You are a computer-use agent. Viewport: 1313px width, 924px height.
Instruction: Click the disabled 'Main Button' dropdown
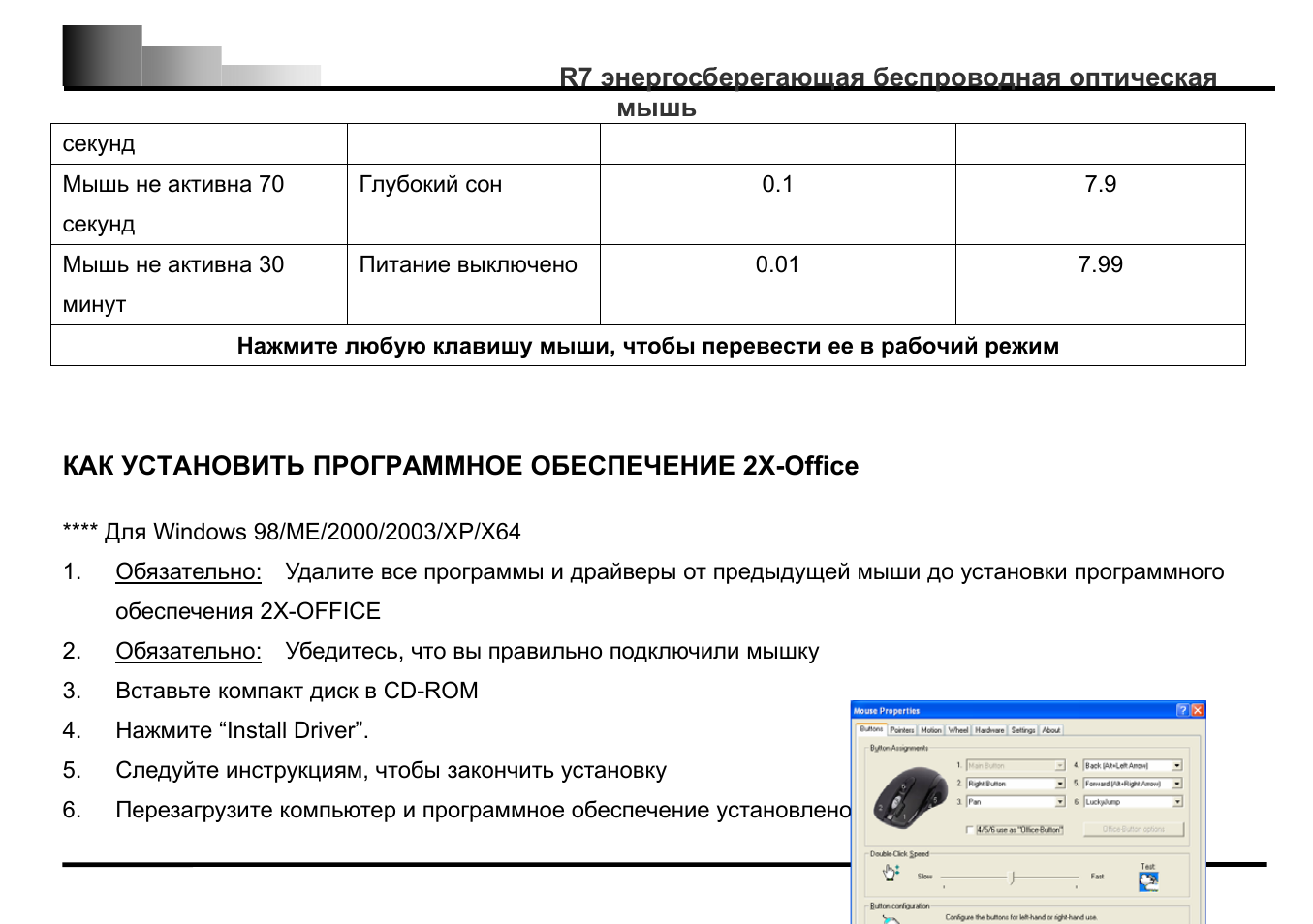[x=1016, y=765]
